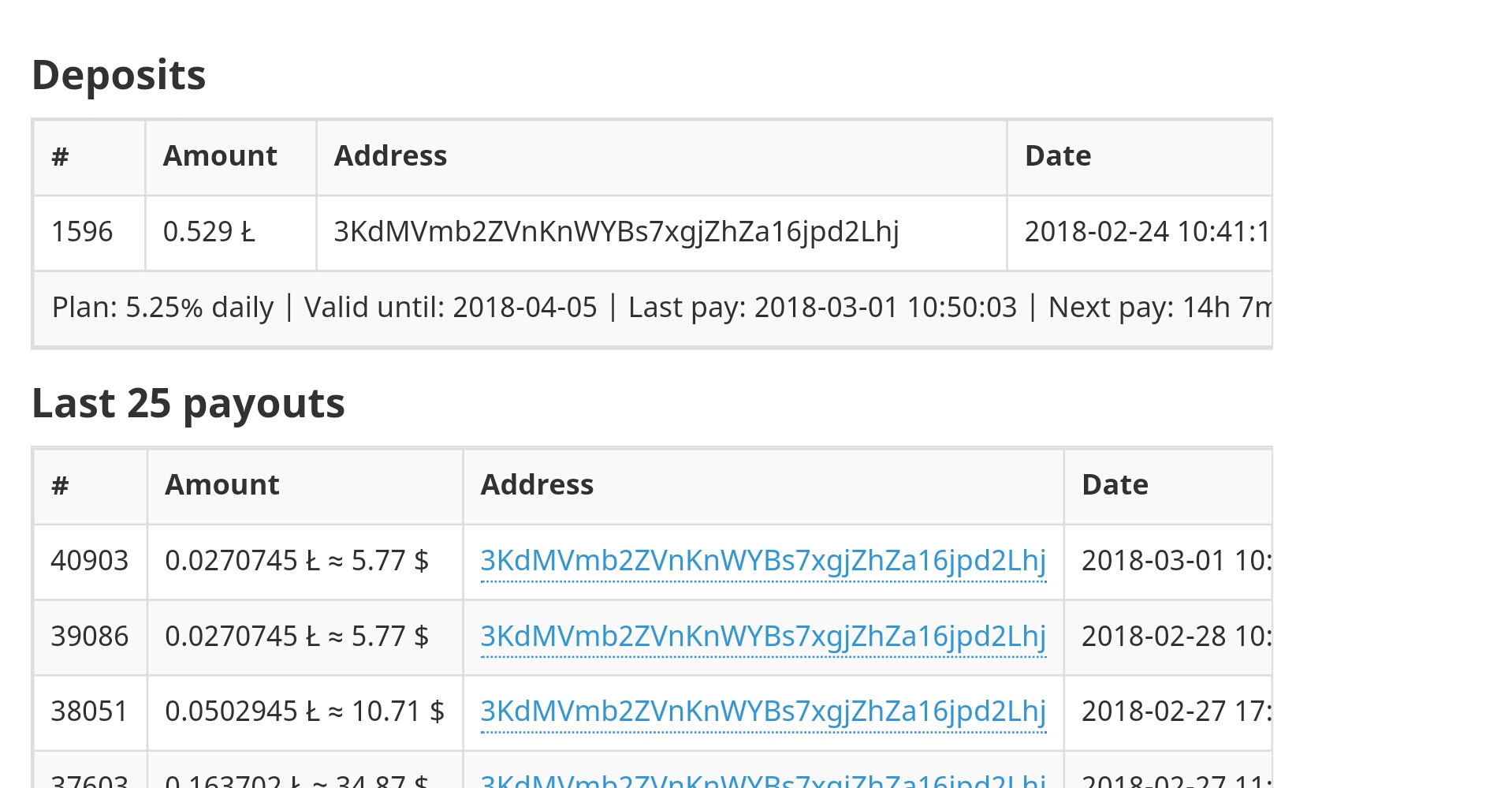Click the 0.529 Ł deposit amount

(209, 232)
